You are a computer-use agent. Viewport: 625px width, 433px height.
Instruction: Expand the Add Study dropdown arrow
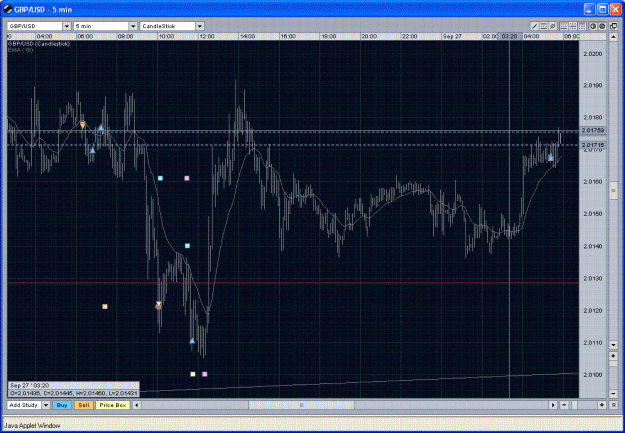(x=46, y=405)
